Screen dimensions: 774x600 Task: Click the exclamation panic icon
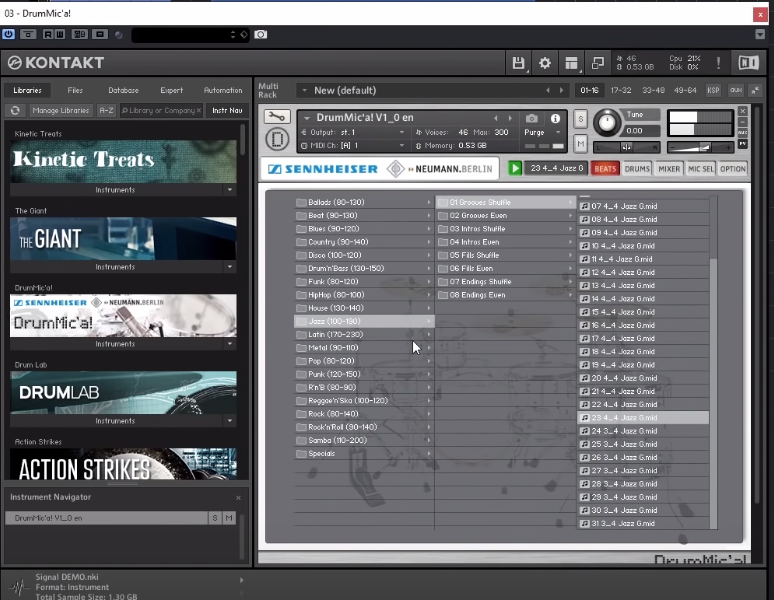(x=718, y=63)
